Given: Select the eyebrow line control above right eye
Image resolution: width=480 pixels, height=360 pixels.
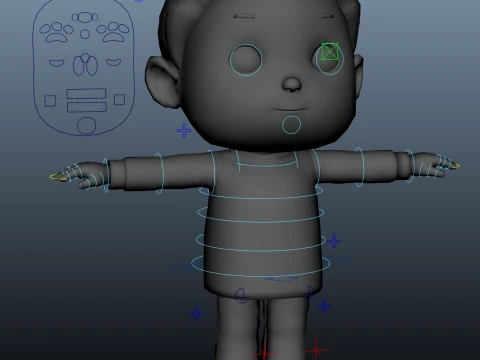Looking at the screenshot, I should (326, 16).
